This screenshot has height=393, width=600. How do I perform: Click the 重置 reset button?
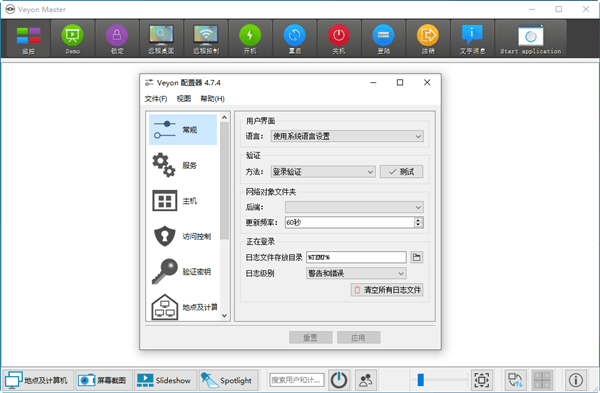pyautogui.click(x=310, y=338)
